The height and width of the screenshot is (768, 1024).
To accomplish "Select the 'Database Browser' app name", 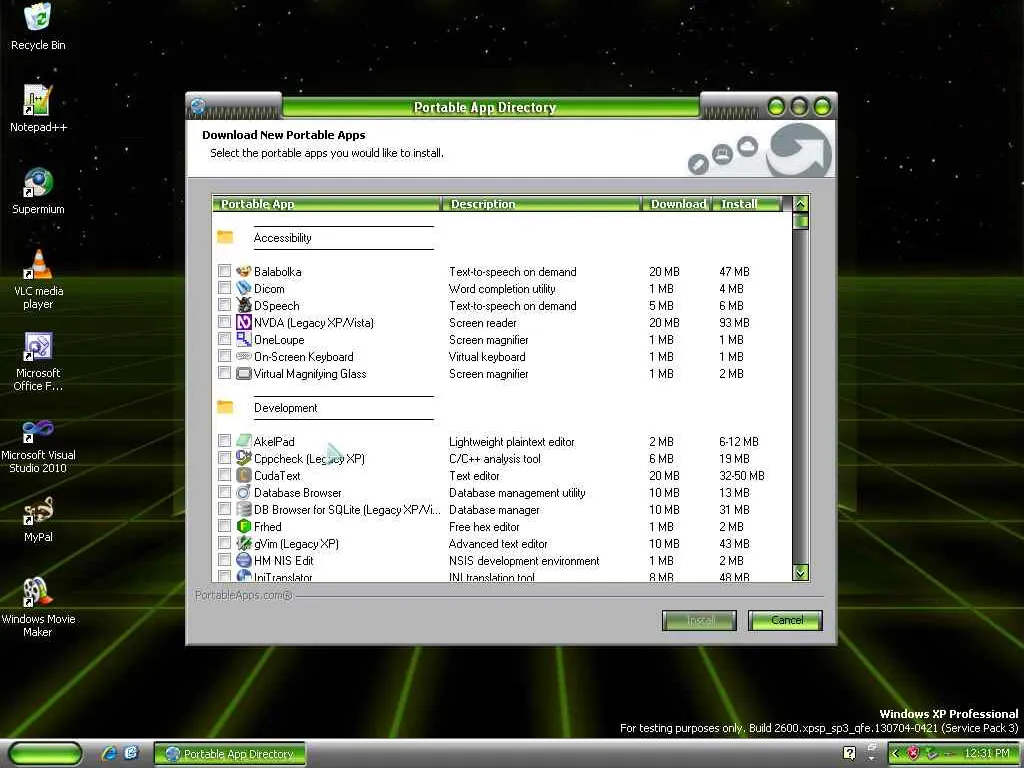I will 297,492.
